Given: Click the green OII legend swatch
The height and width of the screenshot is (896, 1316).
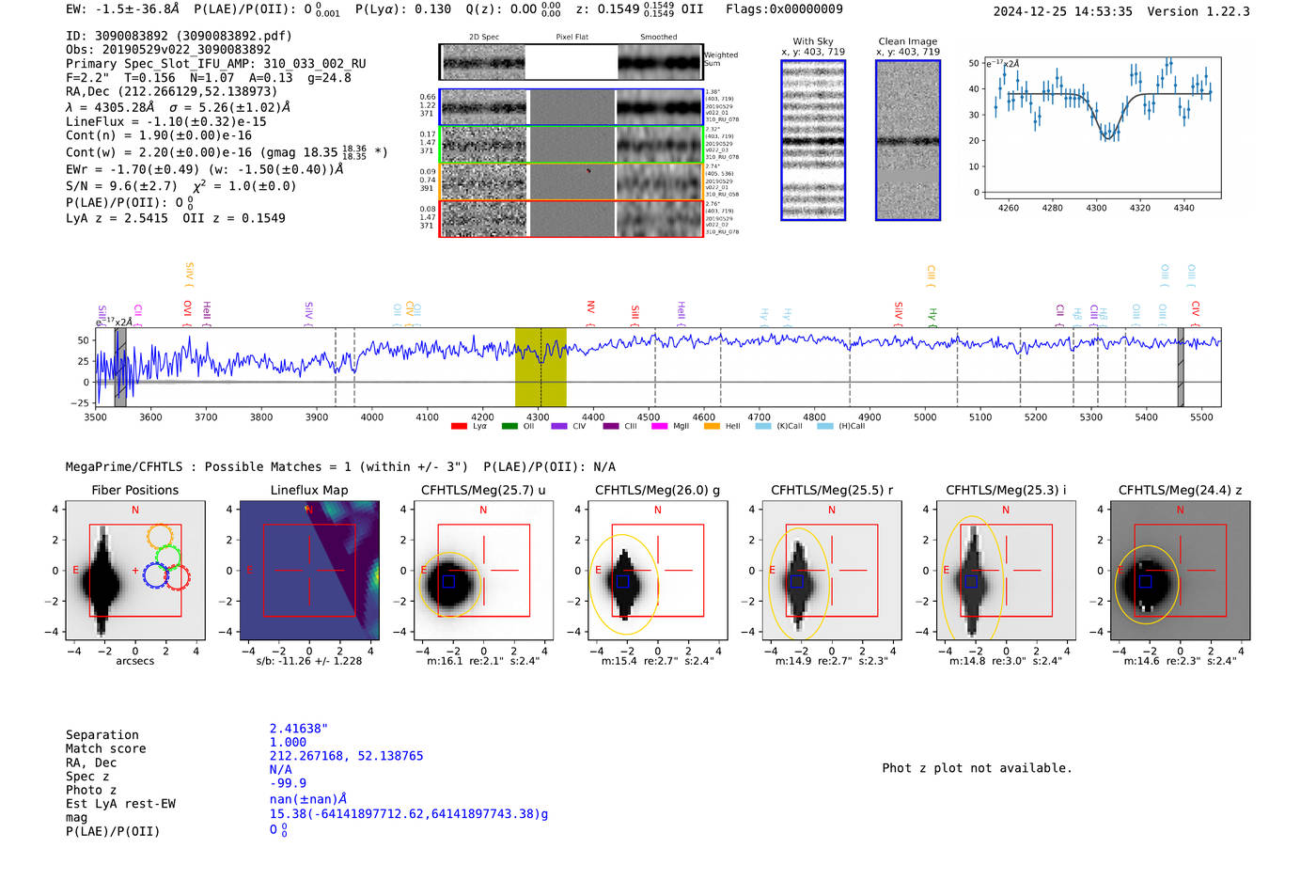Looking at the screenshot, I should pyautogui.click(x=509, y=426).
